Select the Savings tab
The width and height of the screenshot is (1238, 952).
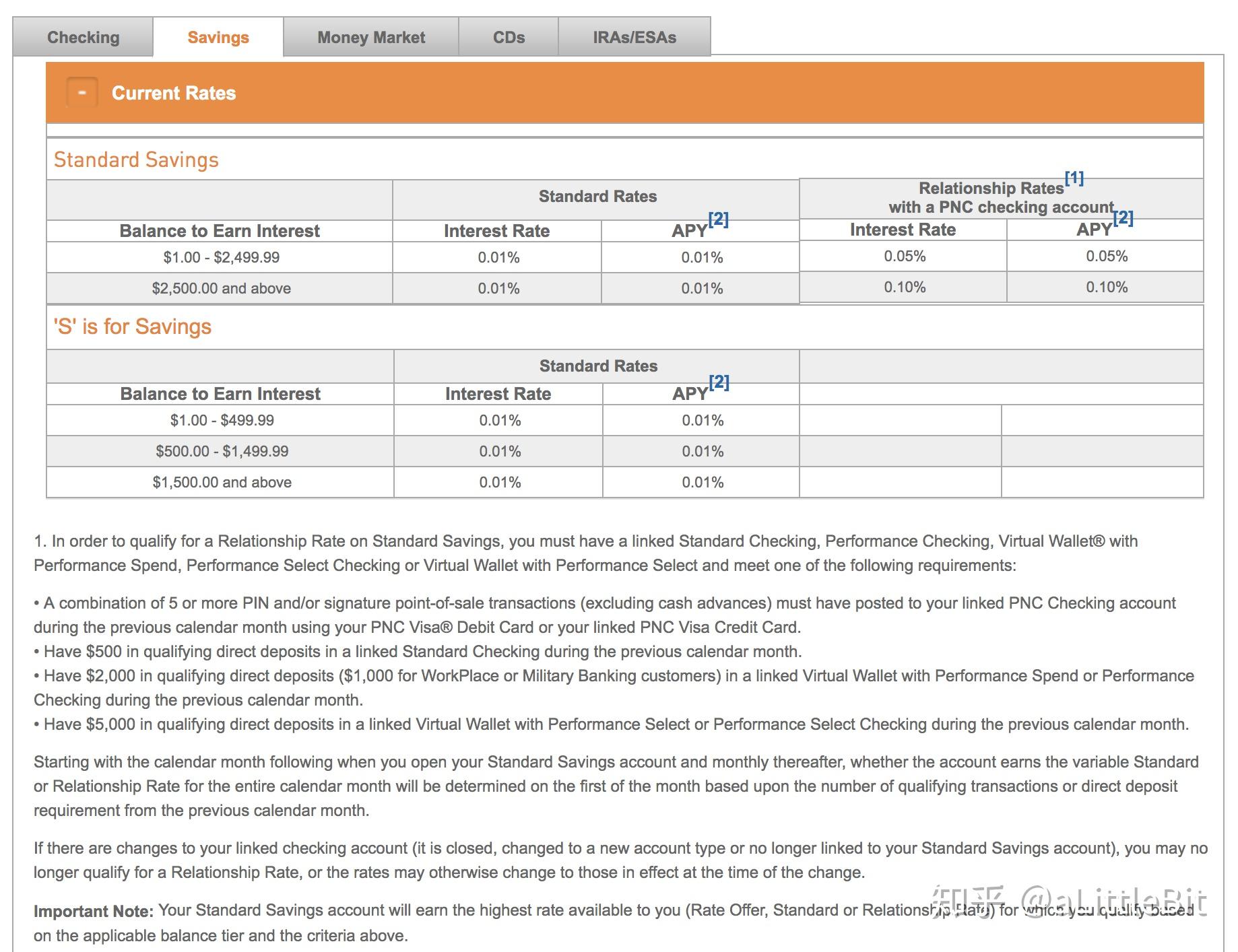point(218,37)
